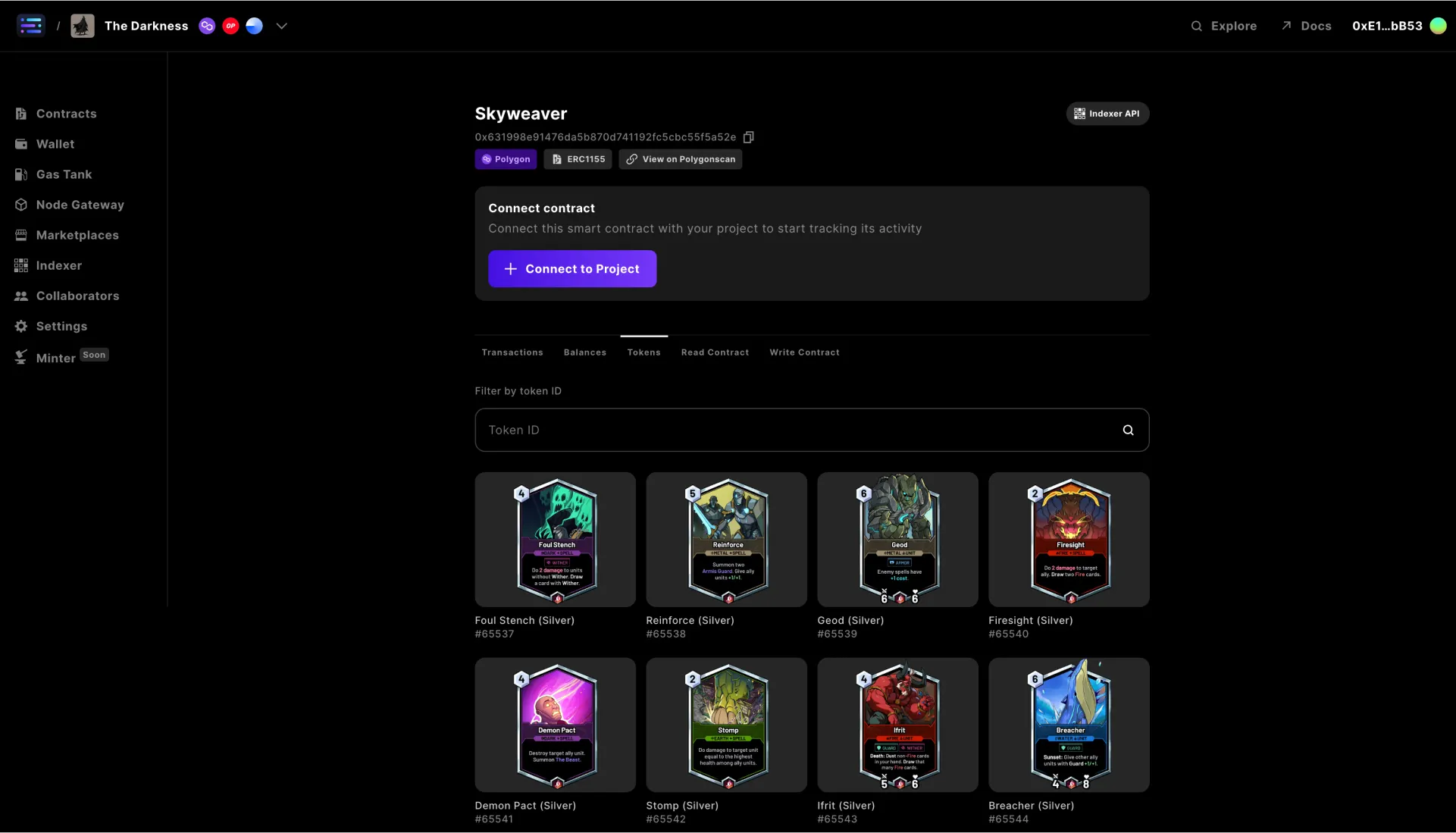Expand the project dropdown arrow

click(280, 26)
